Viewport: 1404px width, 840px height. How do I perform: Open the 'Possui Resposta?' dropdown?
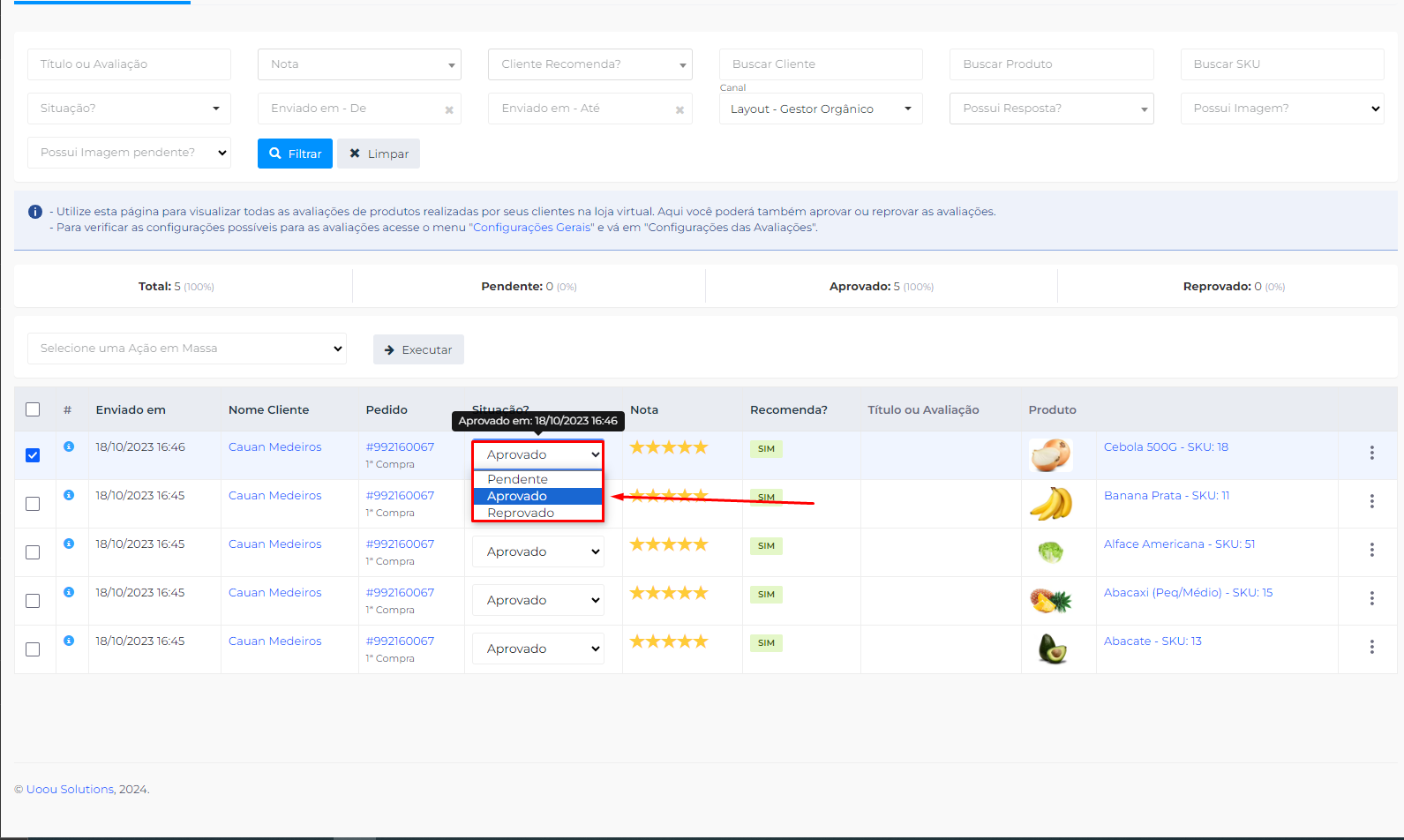pyautogui.click(x=1051, y=109)
